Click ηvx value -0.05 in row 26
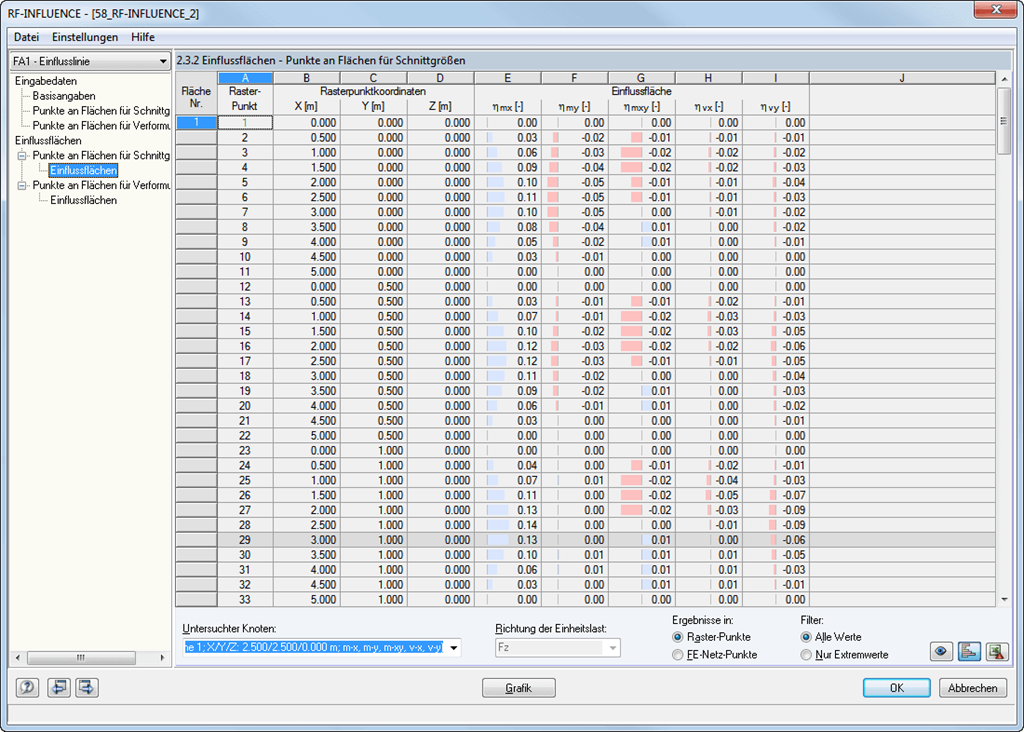 pos(709,495)
